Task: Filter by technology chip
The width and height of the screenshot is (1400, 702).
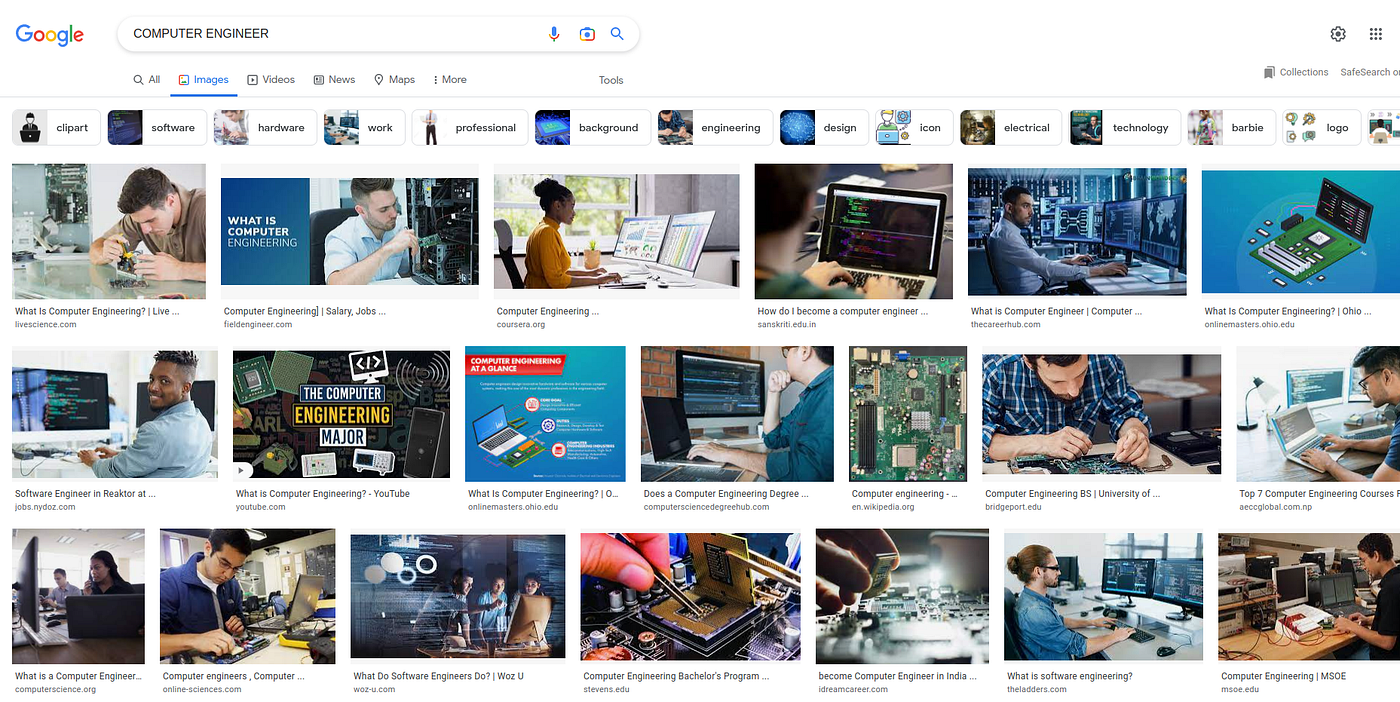Action: point(1125,128)
